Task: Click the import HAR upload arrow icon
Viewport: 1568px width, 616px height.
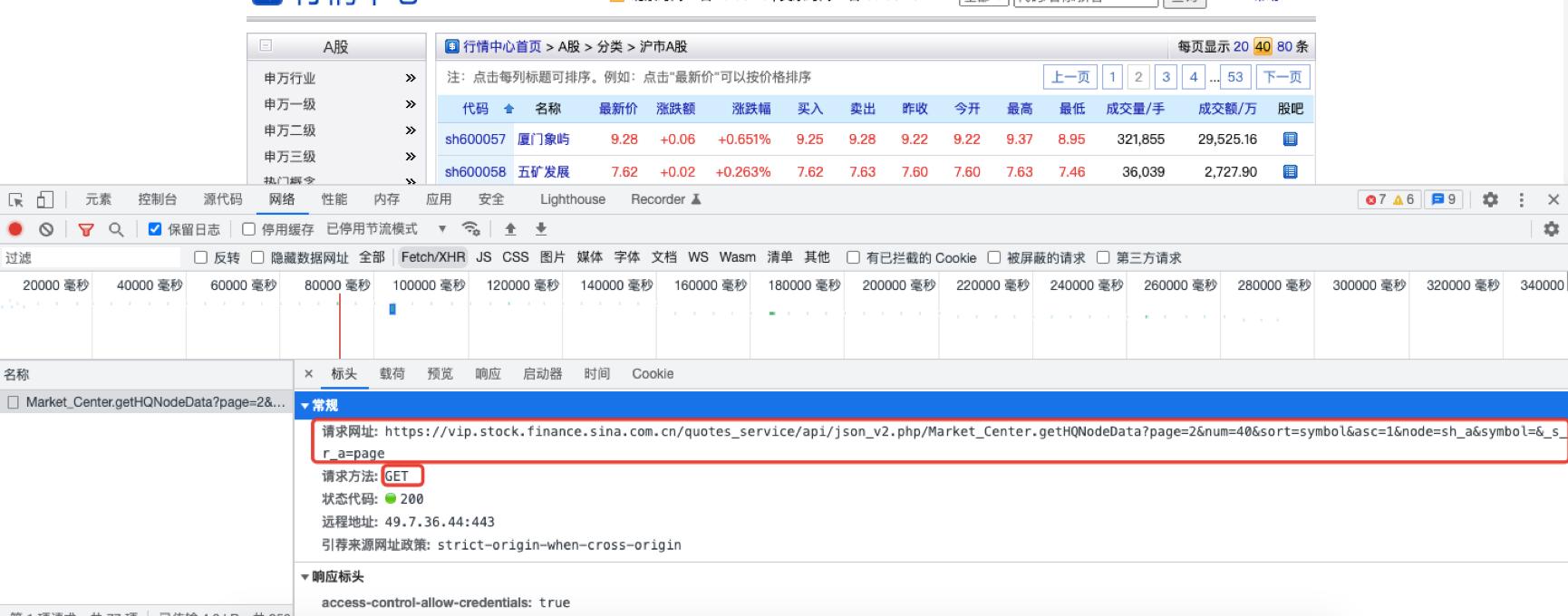Action: 510,229
